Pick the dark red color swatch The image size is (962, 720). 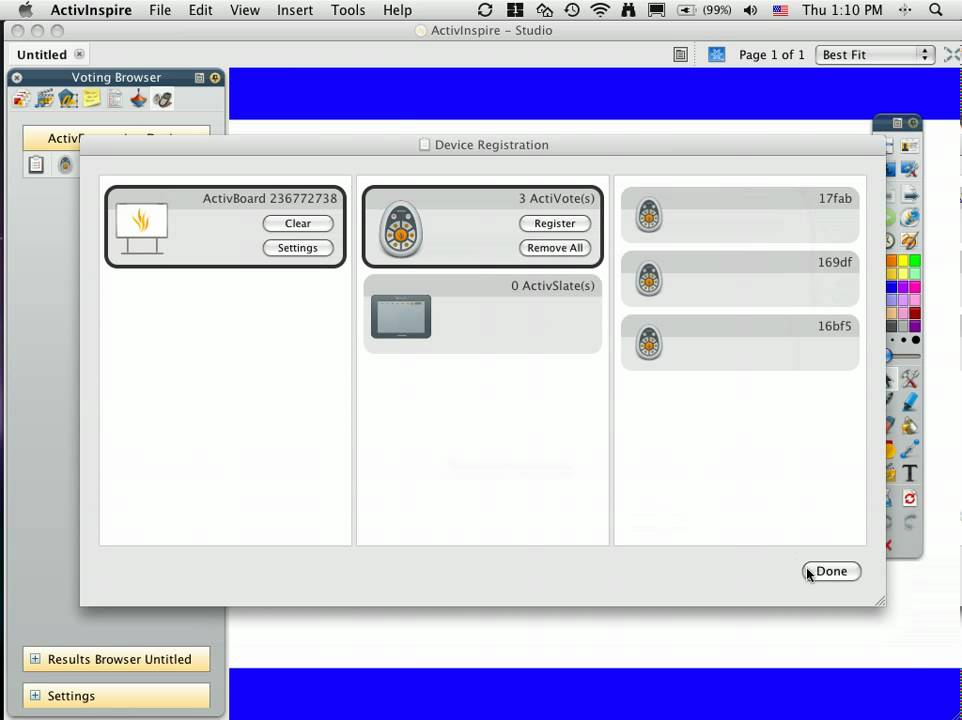click(915, 313)
